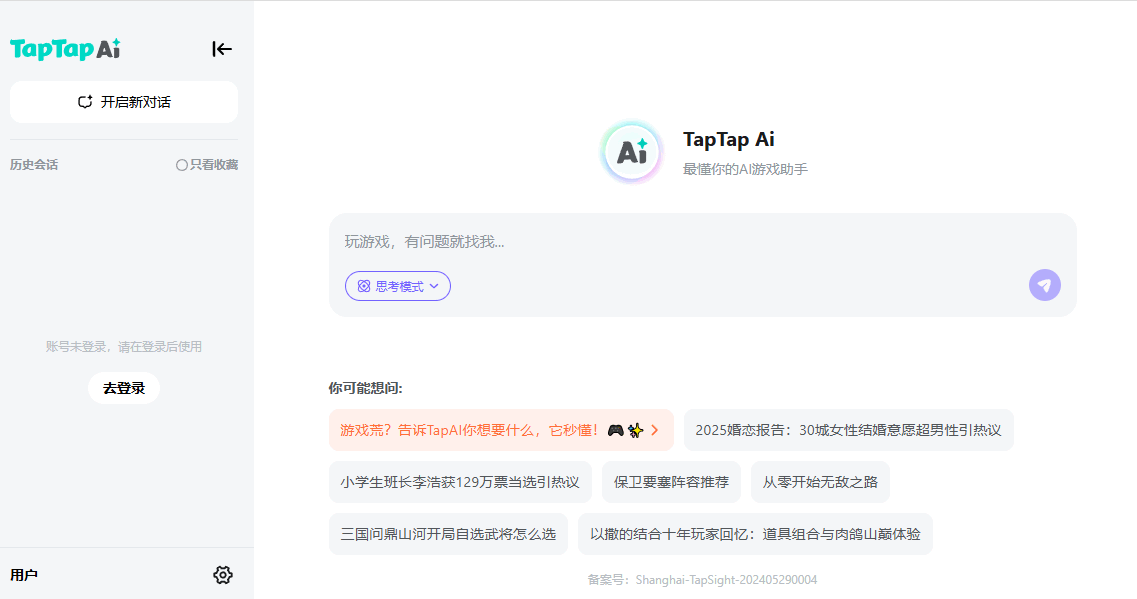Click the 去登录 login button

coord(124,388)
